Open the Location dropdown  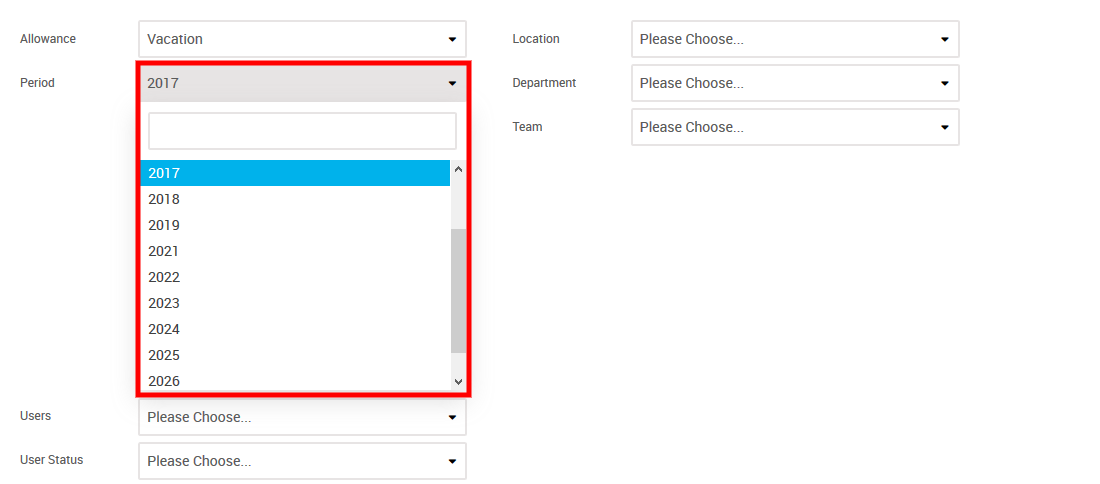coord(795,39)
